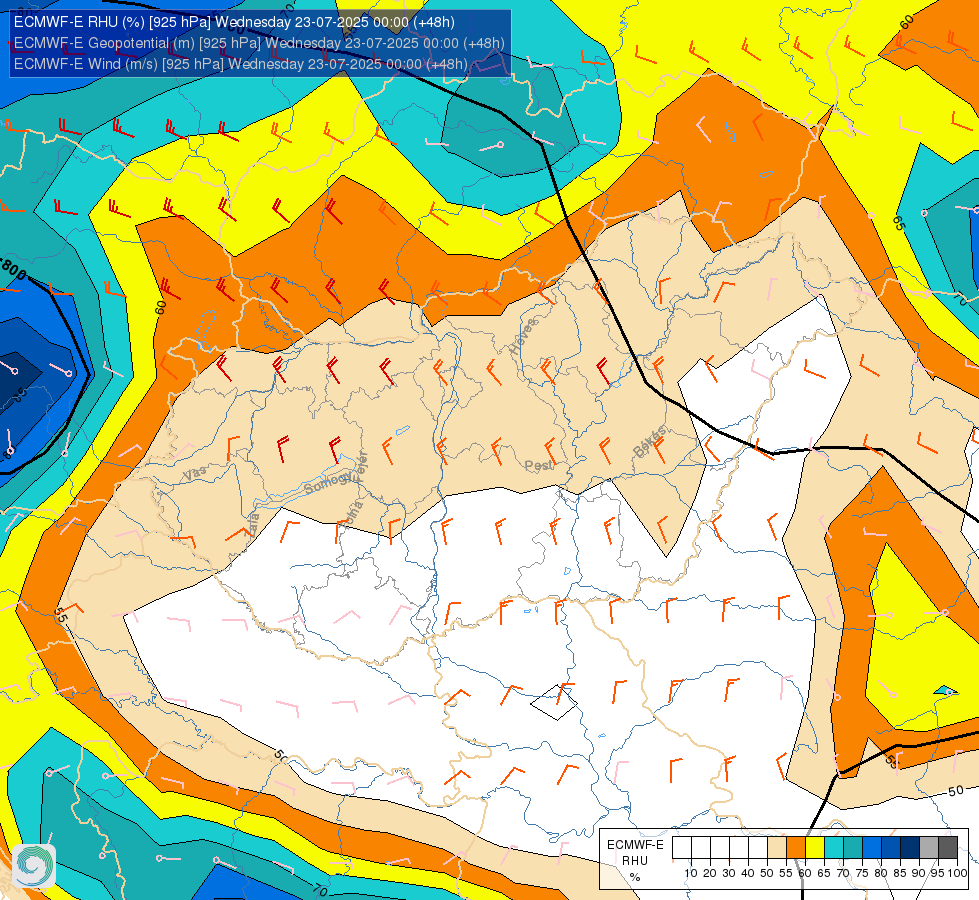The height and width of the screenshot is (900, 979).
Task: Click the white legend swatch between 40 and 50
Action: 758,848
